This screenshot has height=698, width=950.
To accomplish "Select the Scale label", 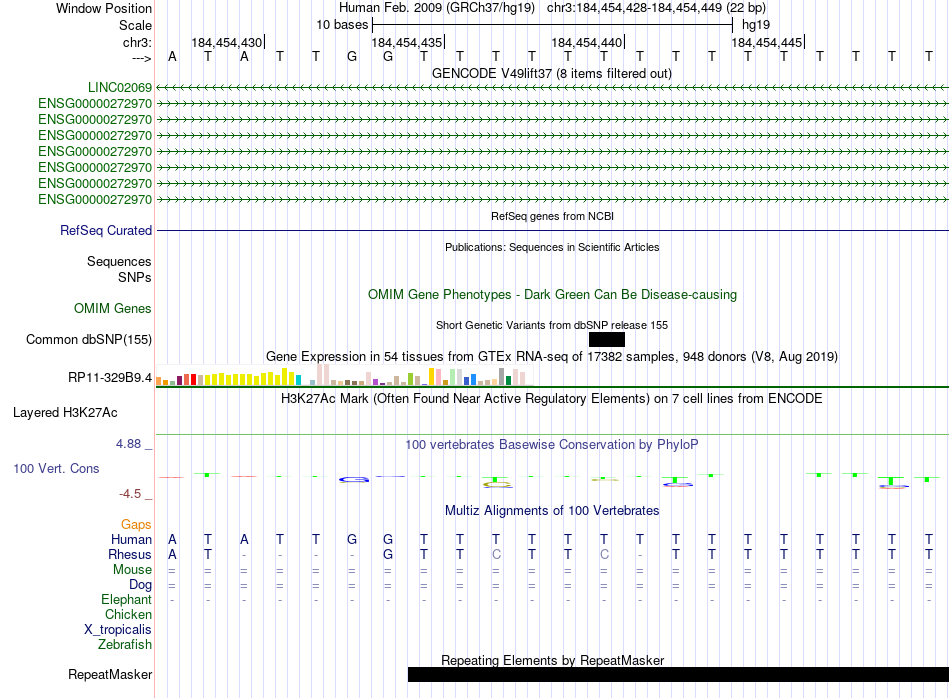I will tap(135, 25).
